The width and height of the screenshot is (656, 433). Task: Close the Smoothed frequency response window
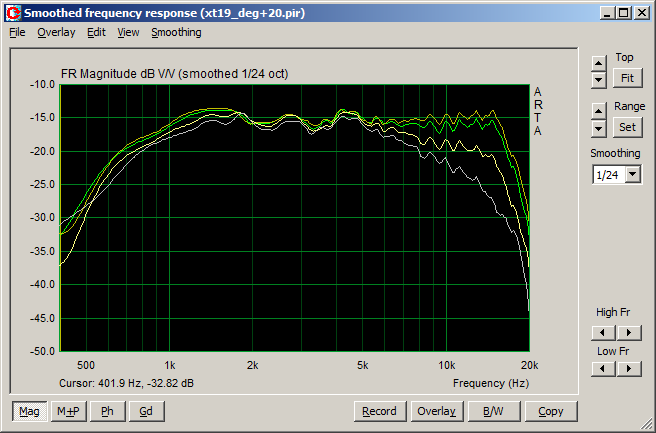(642, 13)
